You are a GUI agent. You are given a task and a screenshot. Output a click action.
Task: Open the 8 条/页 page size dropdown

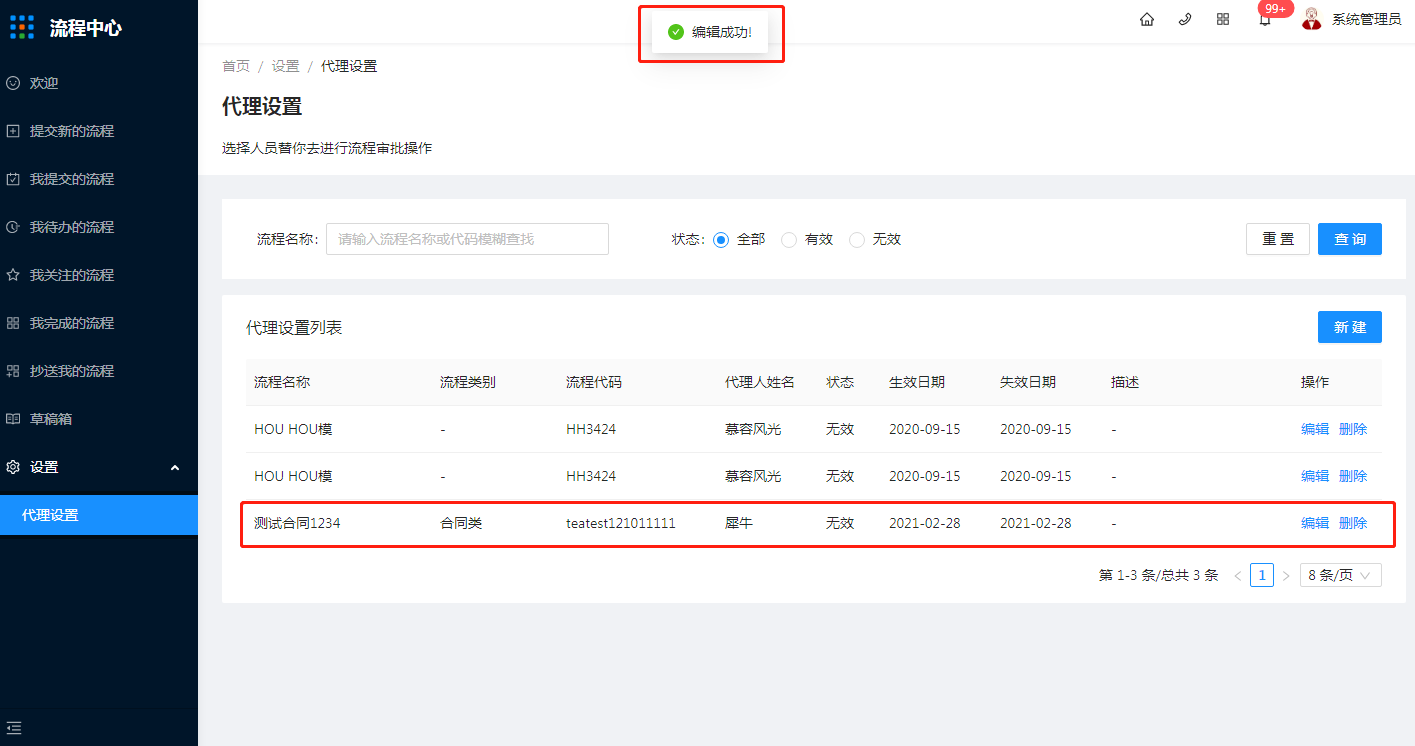(x=1340, y=575)
